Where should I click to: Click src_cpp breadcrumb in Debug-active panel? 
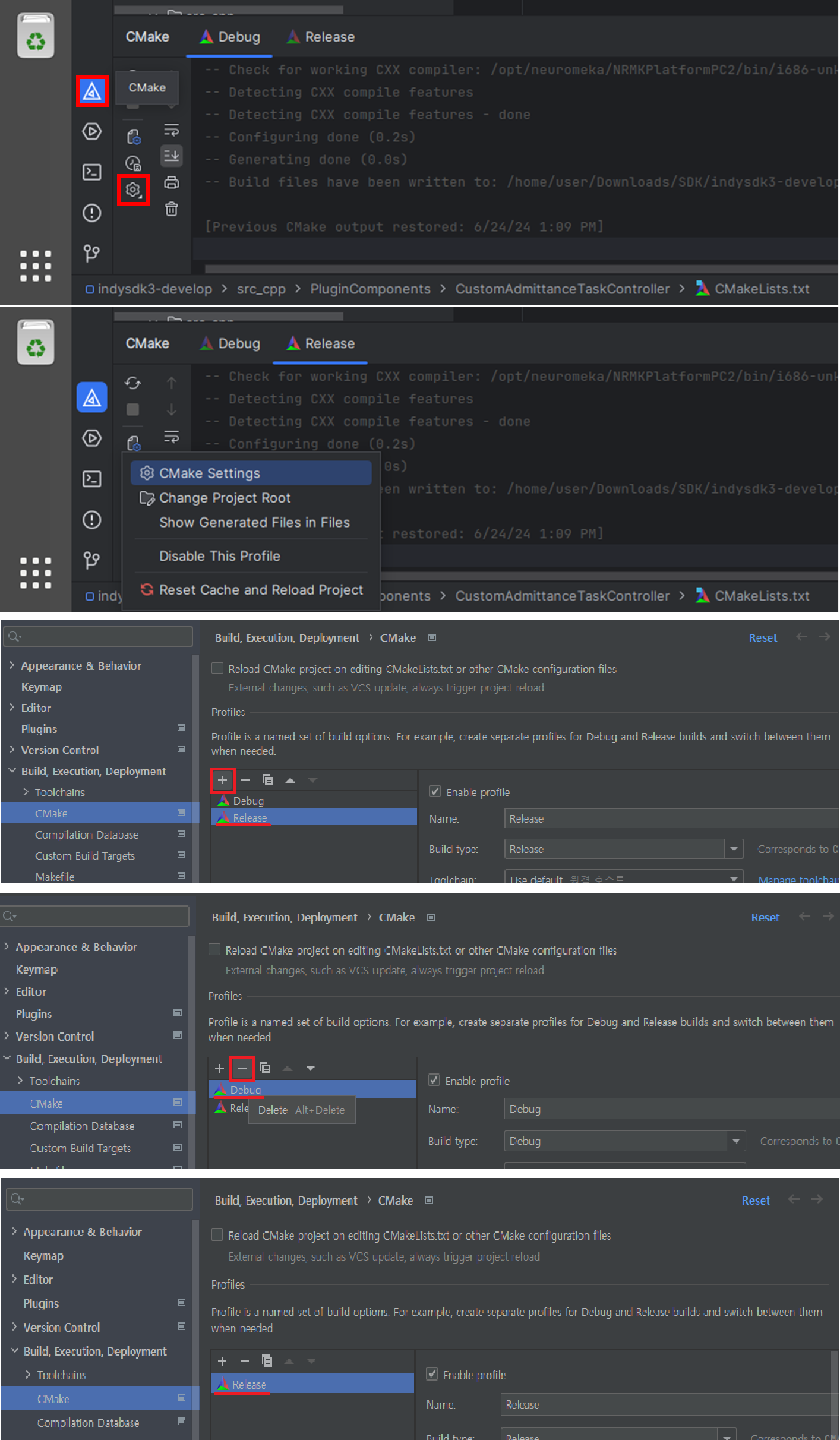coord(261,289)
